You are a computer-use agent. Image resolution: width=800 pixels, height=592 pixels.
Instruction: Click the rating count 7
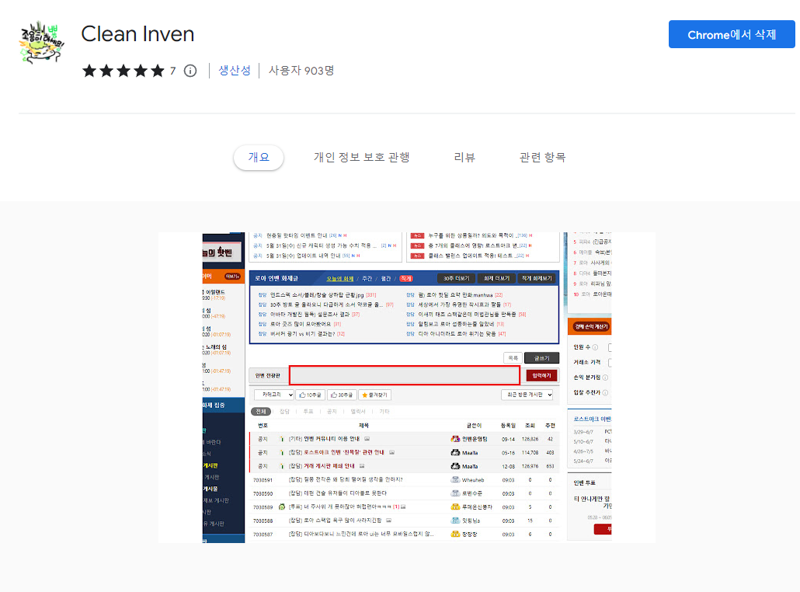(x=173, y=71)
